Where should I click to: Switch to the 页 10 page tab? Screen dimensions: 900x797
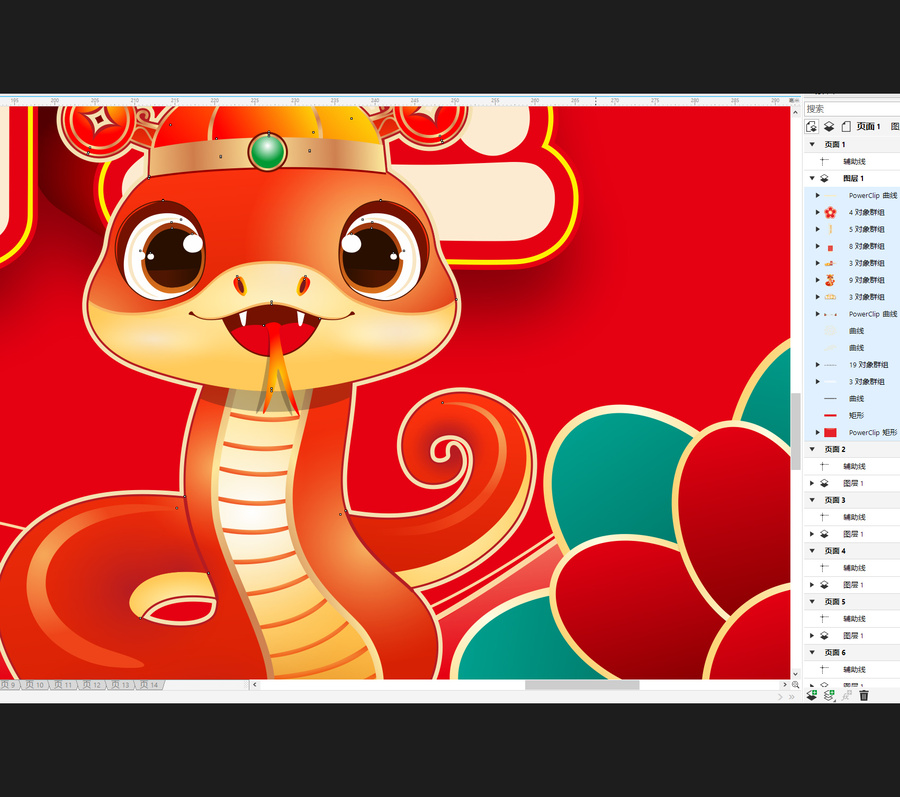coord(35,685)
